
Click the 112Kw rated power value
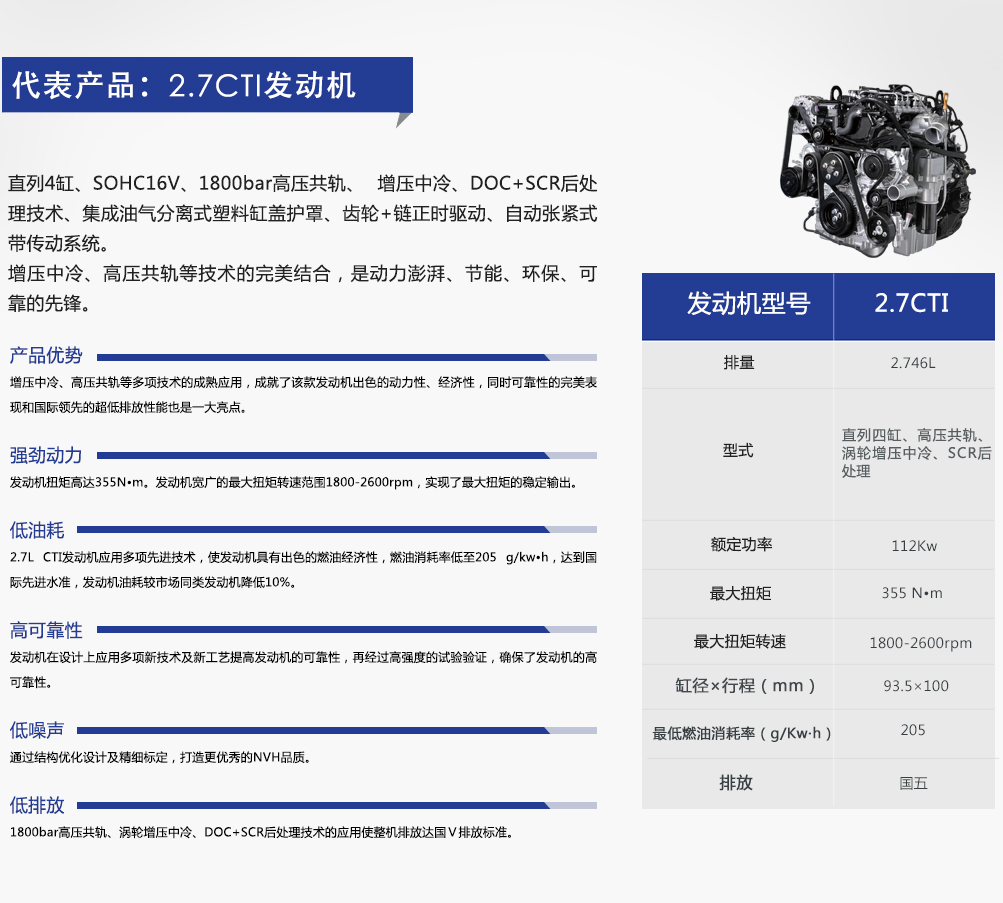914,546
